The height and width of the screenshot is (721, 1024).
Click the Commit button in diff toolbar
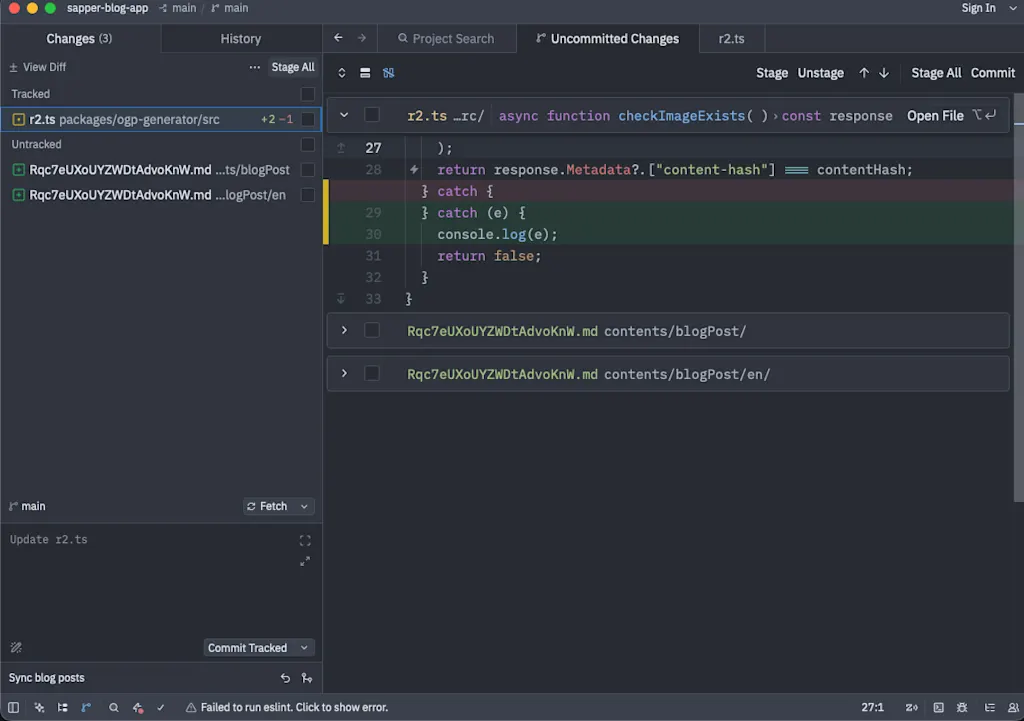[993, 73]
